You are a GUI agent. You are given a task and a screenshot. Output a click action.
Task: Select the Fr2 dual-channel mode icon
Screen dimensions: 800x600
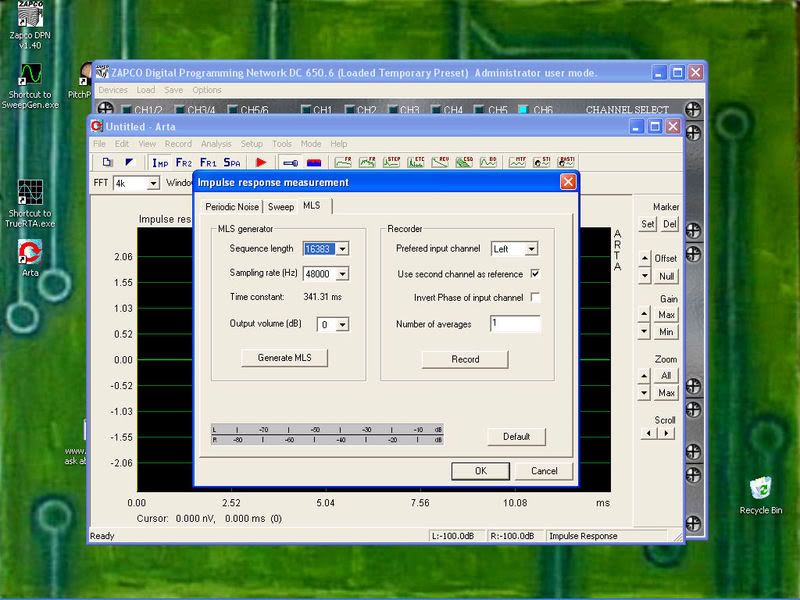(x=184, y=163)
